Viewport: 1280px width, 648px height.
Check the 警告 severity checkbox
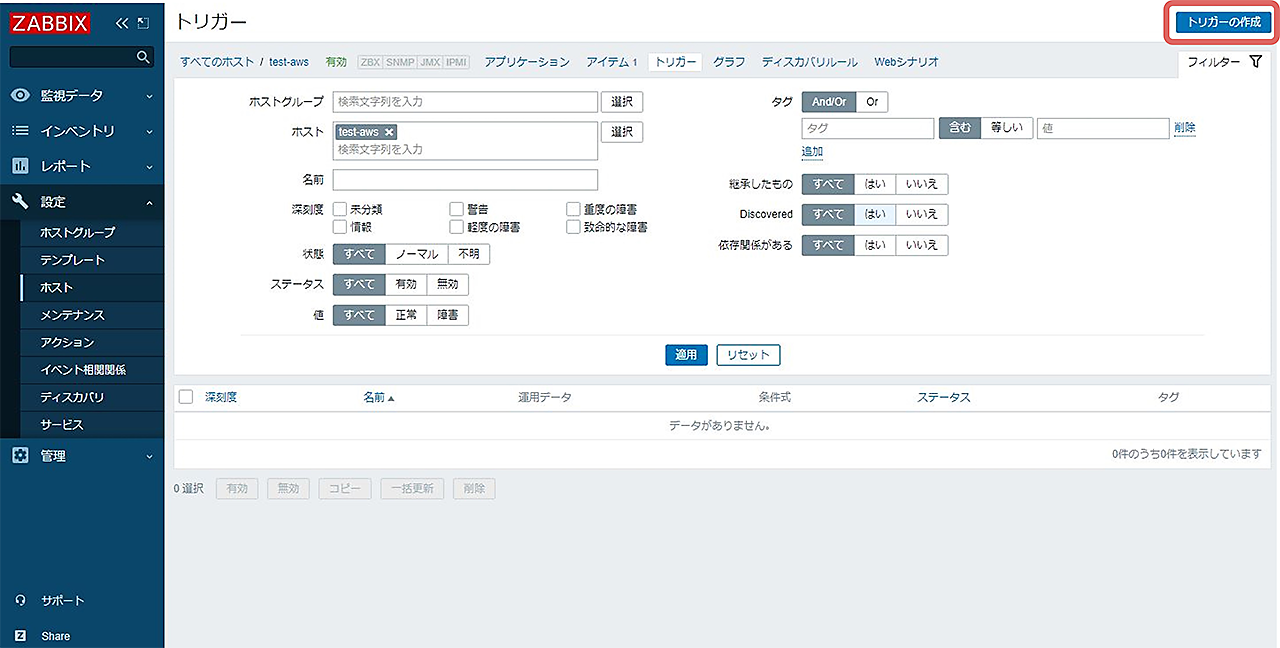(456, 209)
